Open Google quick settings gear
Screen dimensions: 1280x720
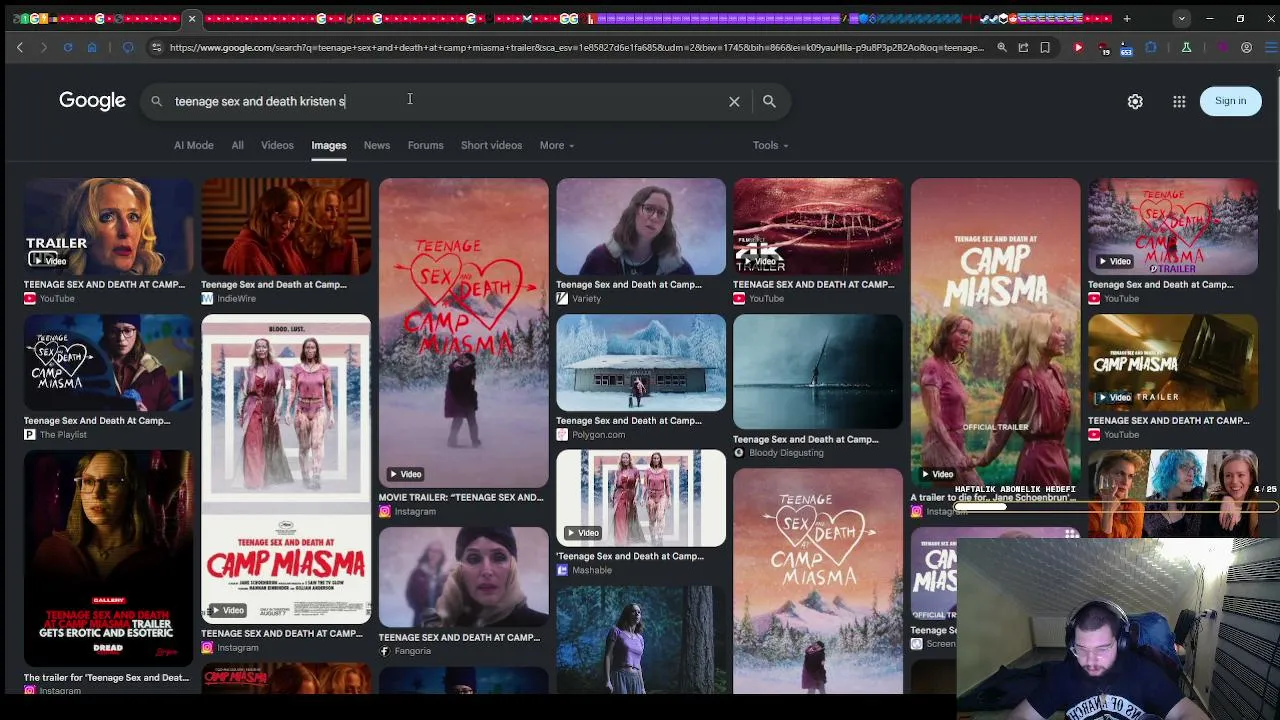(x=1135, y=101)
